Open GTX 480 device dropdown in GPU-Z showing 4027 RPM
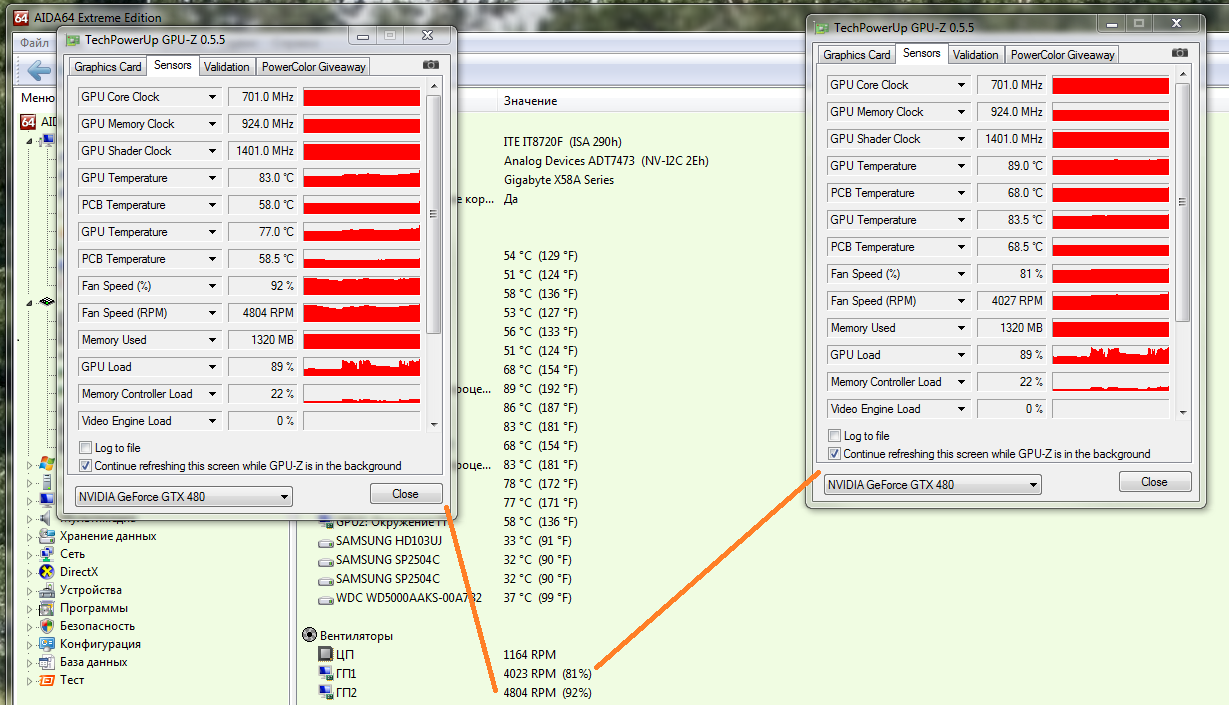The image size is (1229, 705). 933,484
